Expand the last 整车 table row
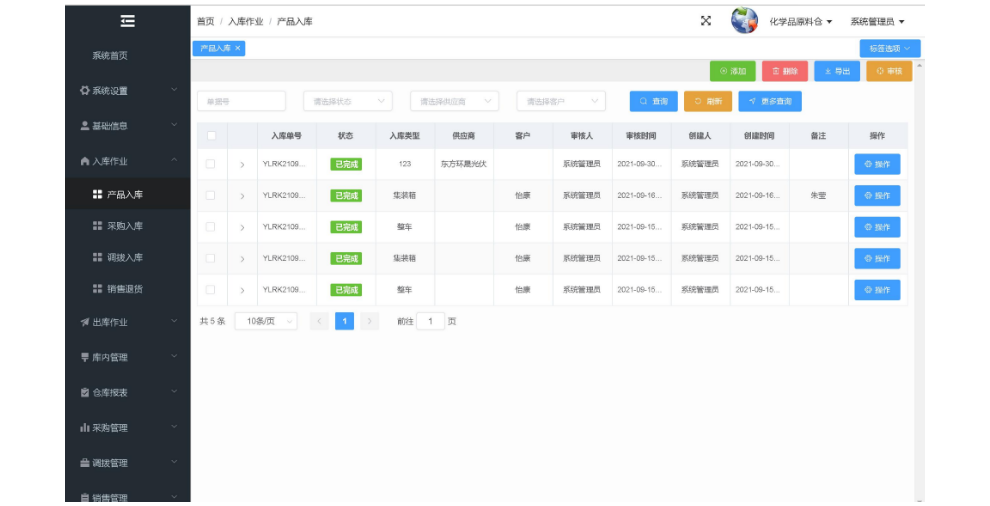 pyautogui.click(x=242, y=291)
